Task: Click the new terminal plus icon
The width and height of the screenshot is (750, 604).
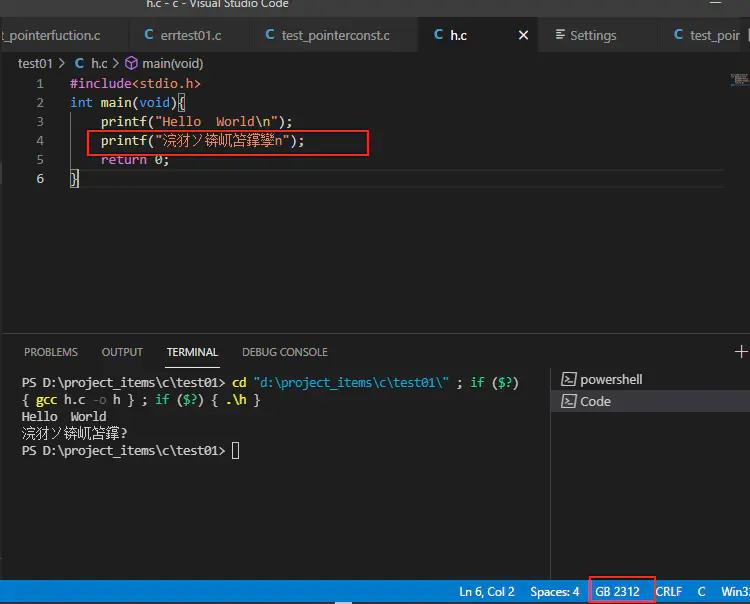Action: (741, 352)
